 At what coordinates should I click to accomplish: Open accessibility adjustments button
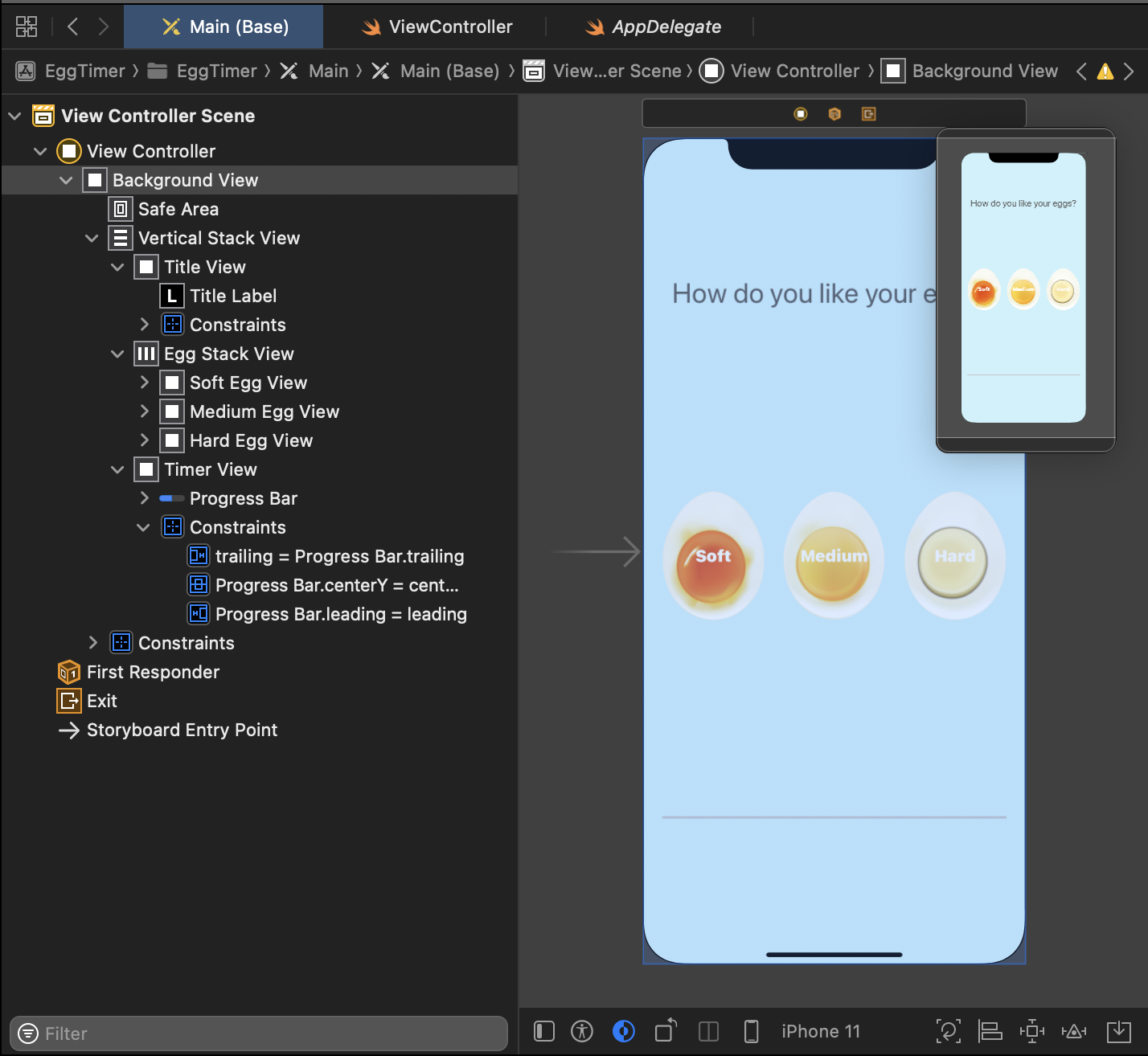582,1031
